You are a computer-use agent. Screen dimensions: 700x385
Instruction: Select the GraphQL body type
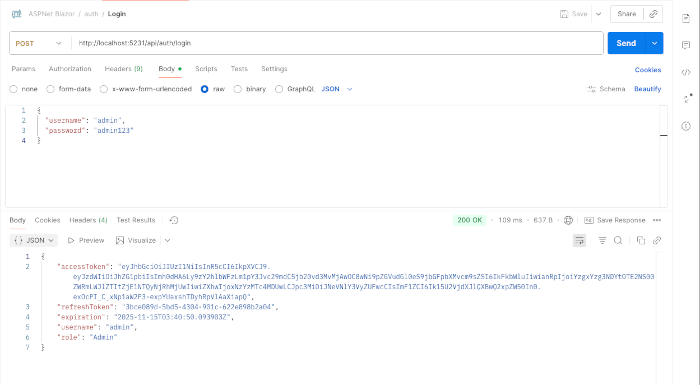[x=279, y=89]
